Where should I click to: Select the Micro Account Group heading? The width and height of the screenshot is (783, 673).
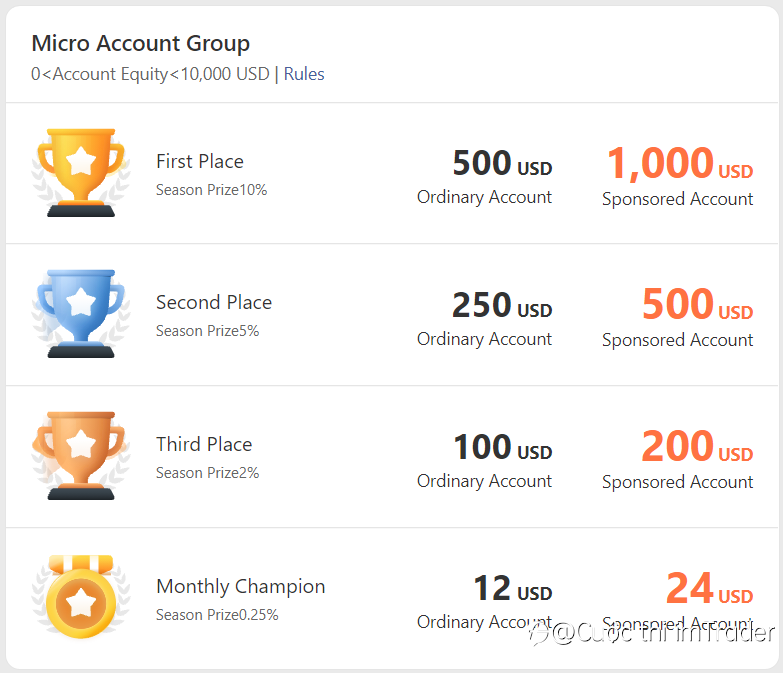pos(141,43)
